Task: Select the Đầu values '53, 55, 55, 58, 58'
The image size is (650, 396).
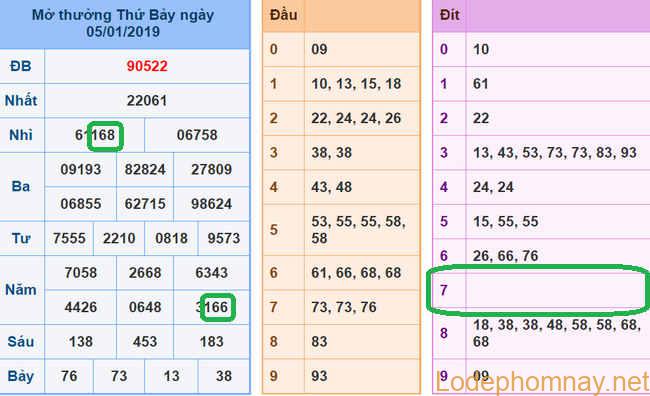Action: click(x=359, y=230)
